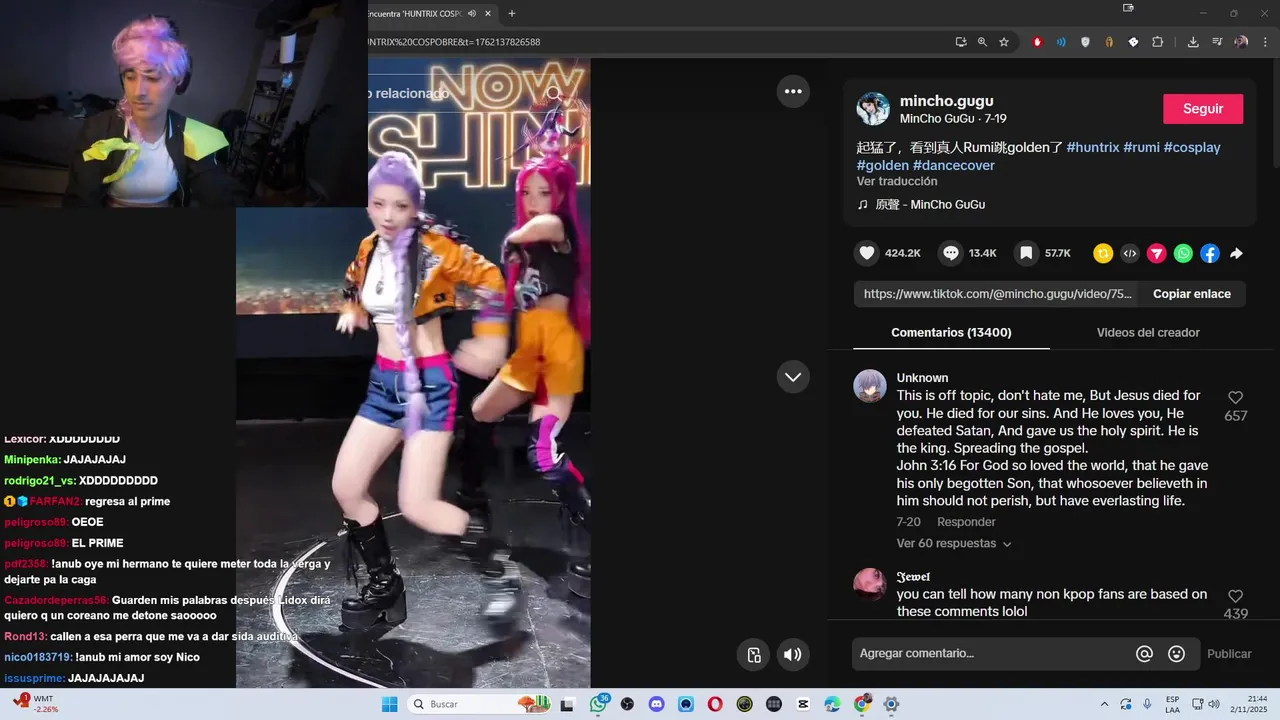Open Unknown commenter's avatar
This screenshot has height=720, width=1280.
[870, 386]
